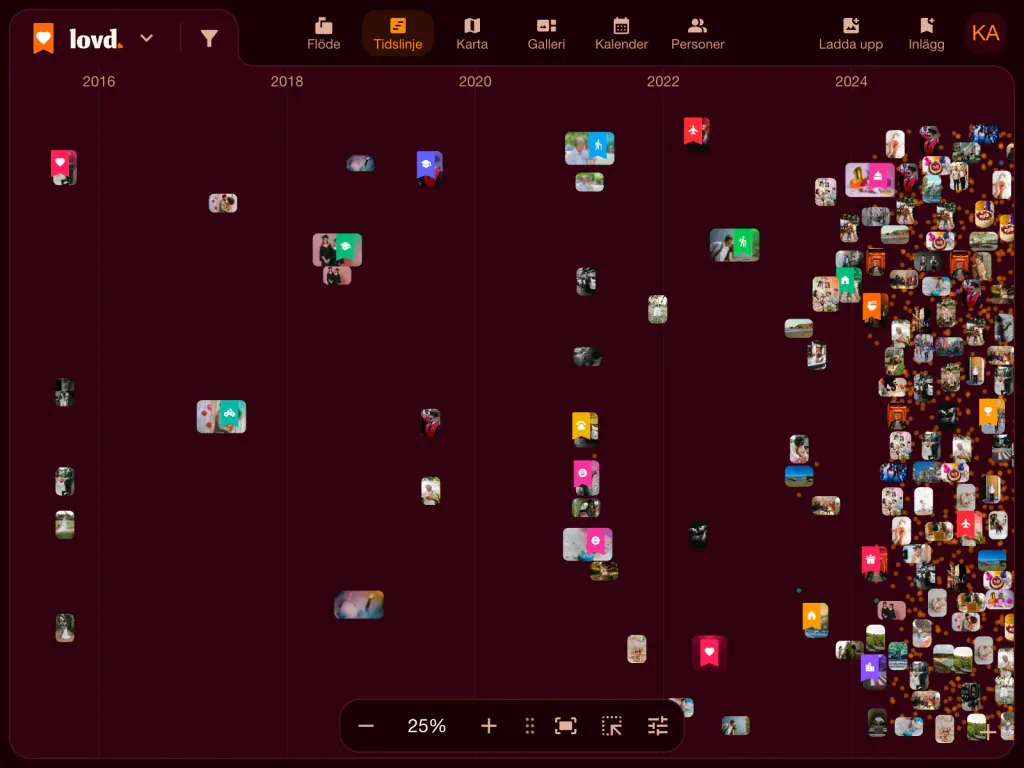
Task: Click the 2022 year label
Action: (x=663, y=82)
